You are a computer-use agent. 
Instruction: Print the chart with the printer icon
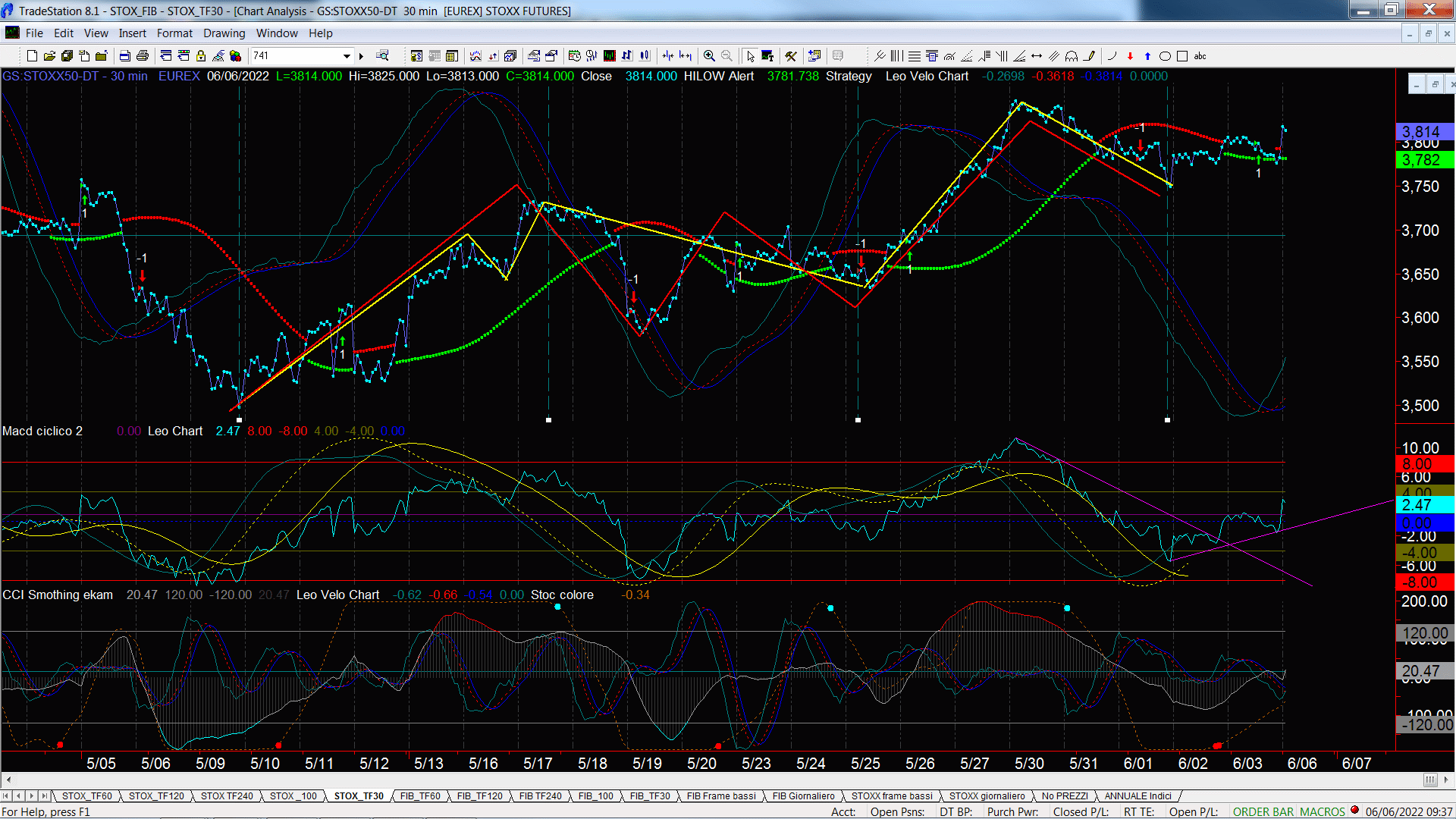(x=143, y=56)
